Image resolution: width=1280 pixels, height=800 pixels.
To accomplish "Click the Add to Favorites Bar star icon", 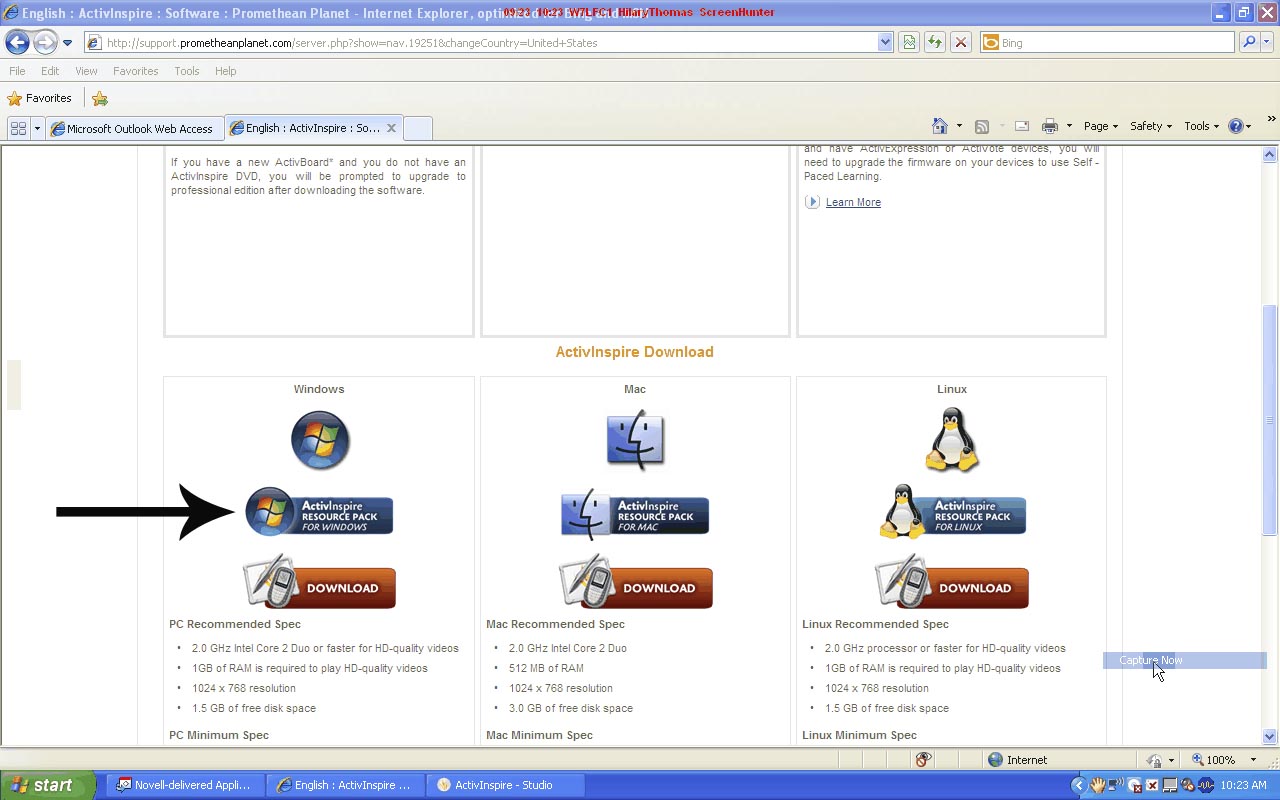I will pos(100,98).
